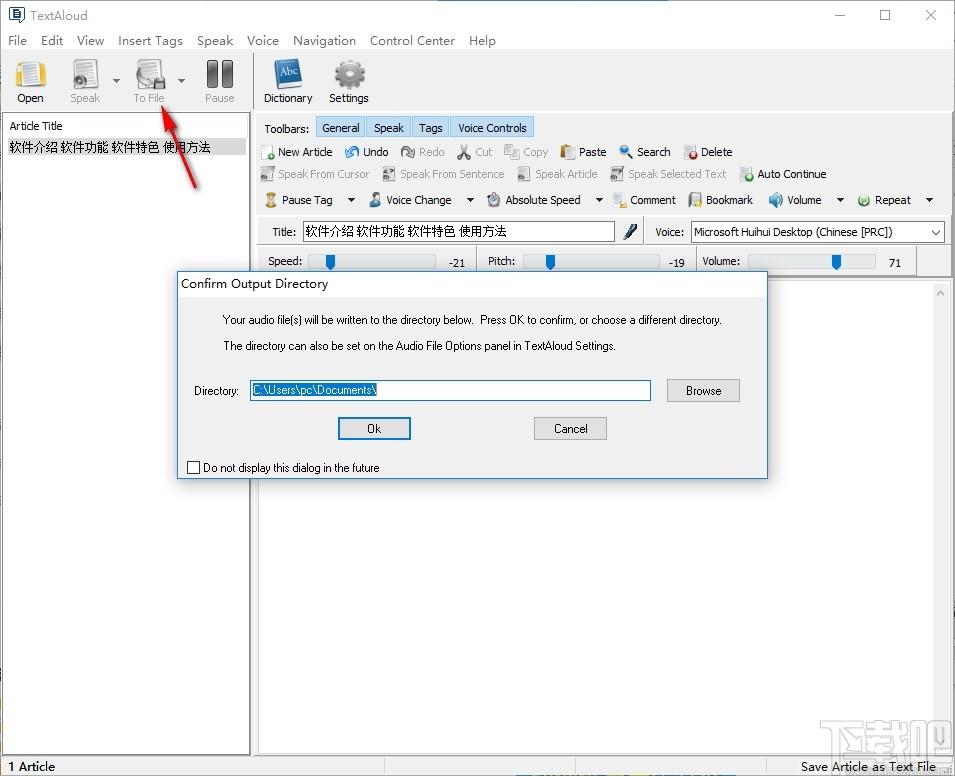This screenshot has width=955, height=776.
Task: Toggle the Tags toolbar button
Action: [x=431, y=128]
